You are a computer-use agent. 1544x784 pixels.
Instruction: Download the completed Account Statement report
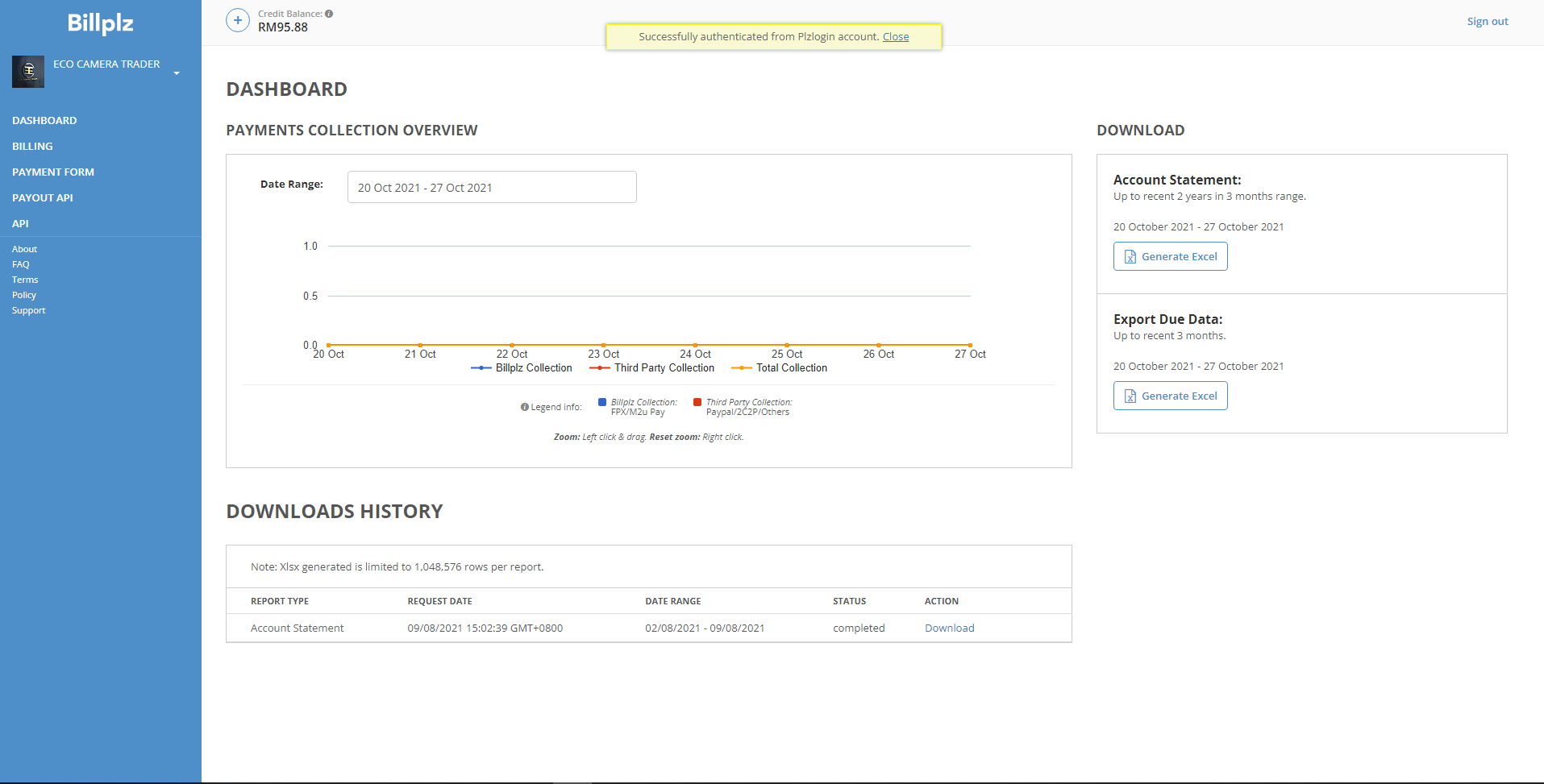coord(949,628)
